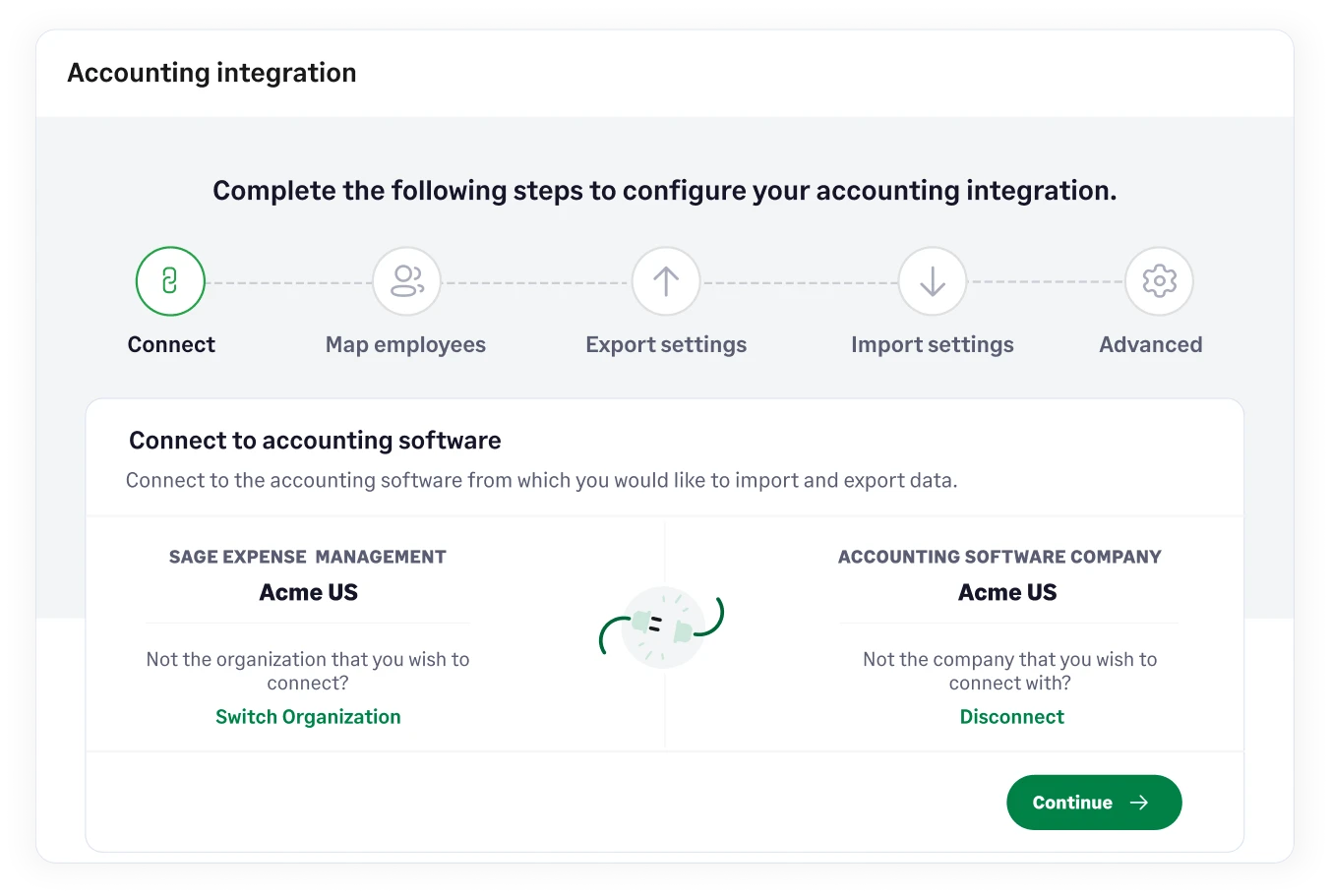This screenshot has height=896, width=1331.
Task: Select the Advanced step label
Action: pyautogui.click(x=1150, y=344)
